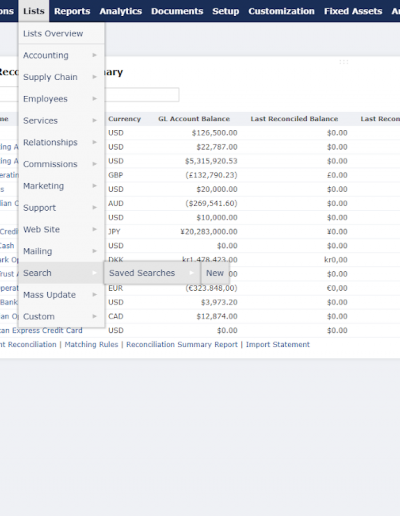
Task: Open the Reconciliation Summary Report link
Action: [x=182, y=344]
